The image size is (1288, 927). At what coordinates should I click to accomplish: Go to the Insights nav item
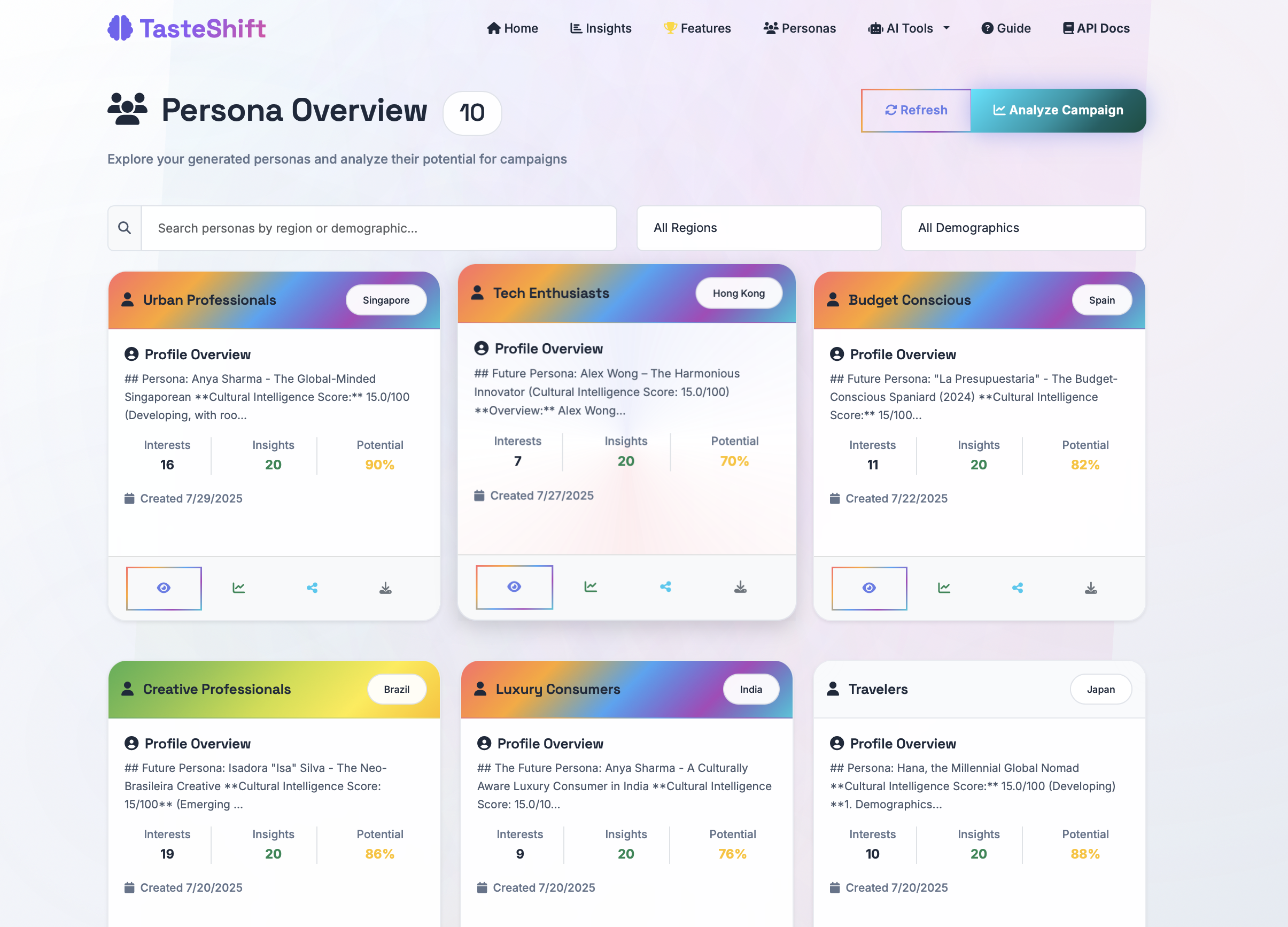coord(600,28)
